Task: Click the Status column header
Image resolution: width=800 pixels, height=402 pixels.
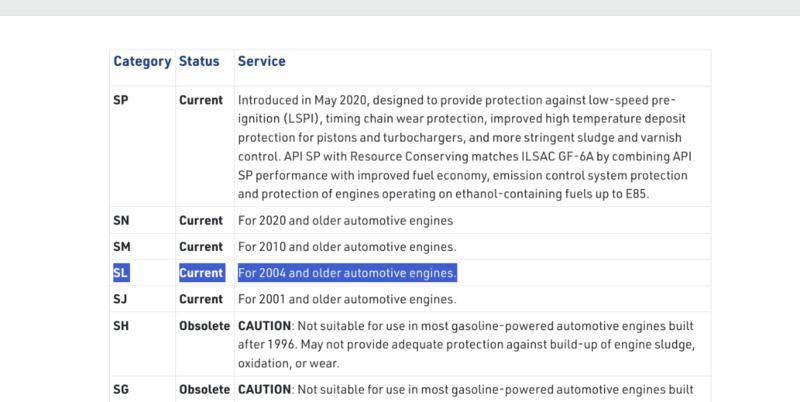Action: pyautogui.click(x=199, y=62)
